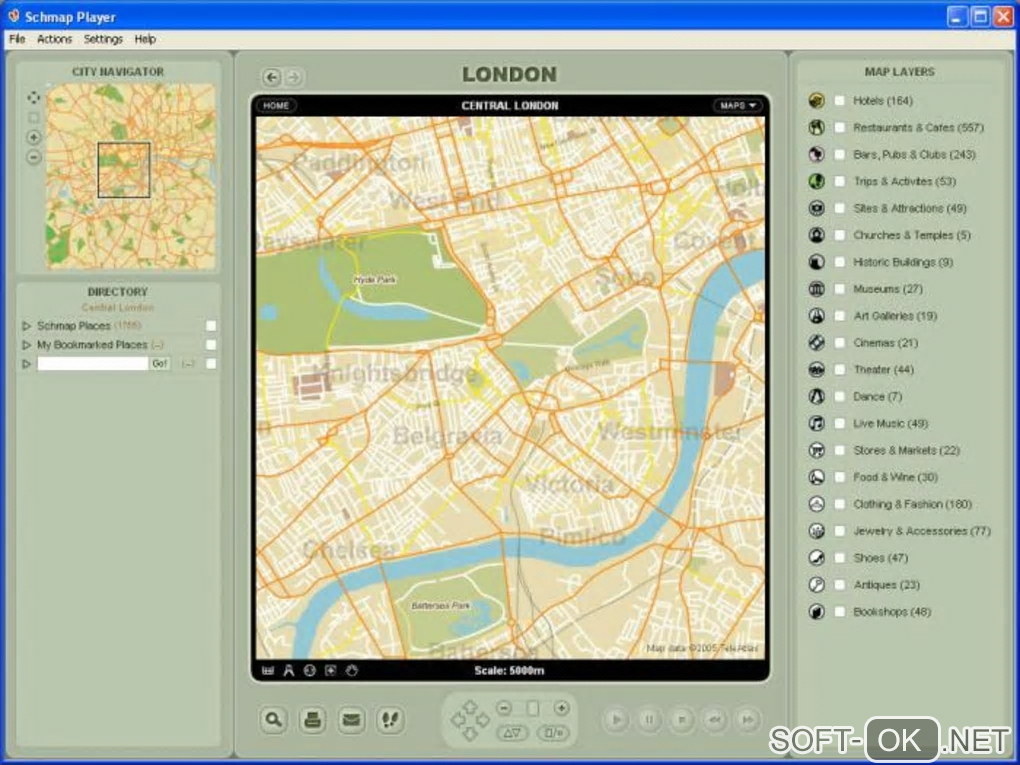Click the back arrow beside LONDON title
This screenshot has width=1020, height=765.
272,77
